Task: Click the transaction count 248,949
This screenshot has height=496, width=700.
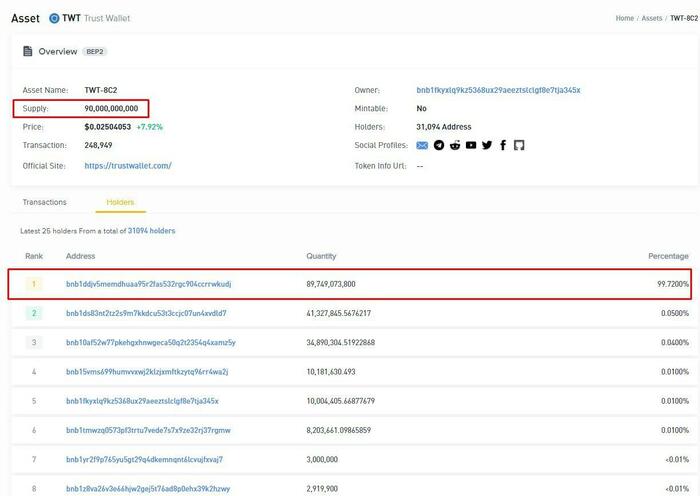Action: pos(98,146)
